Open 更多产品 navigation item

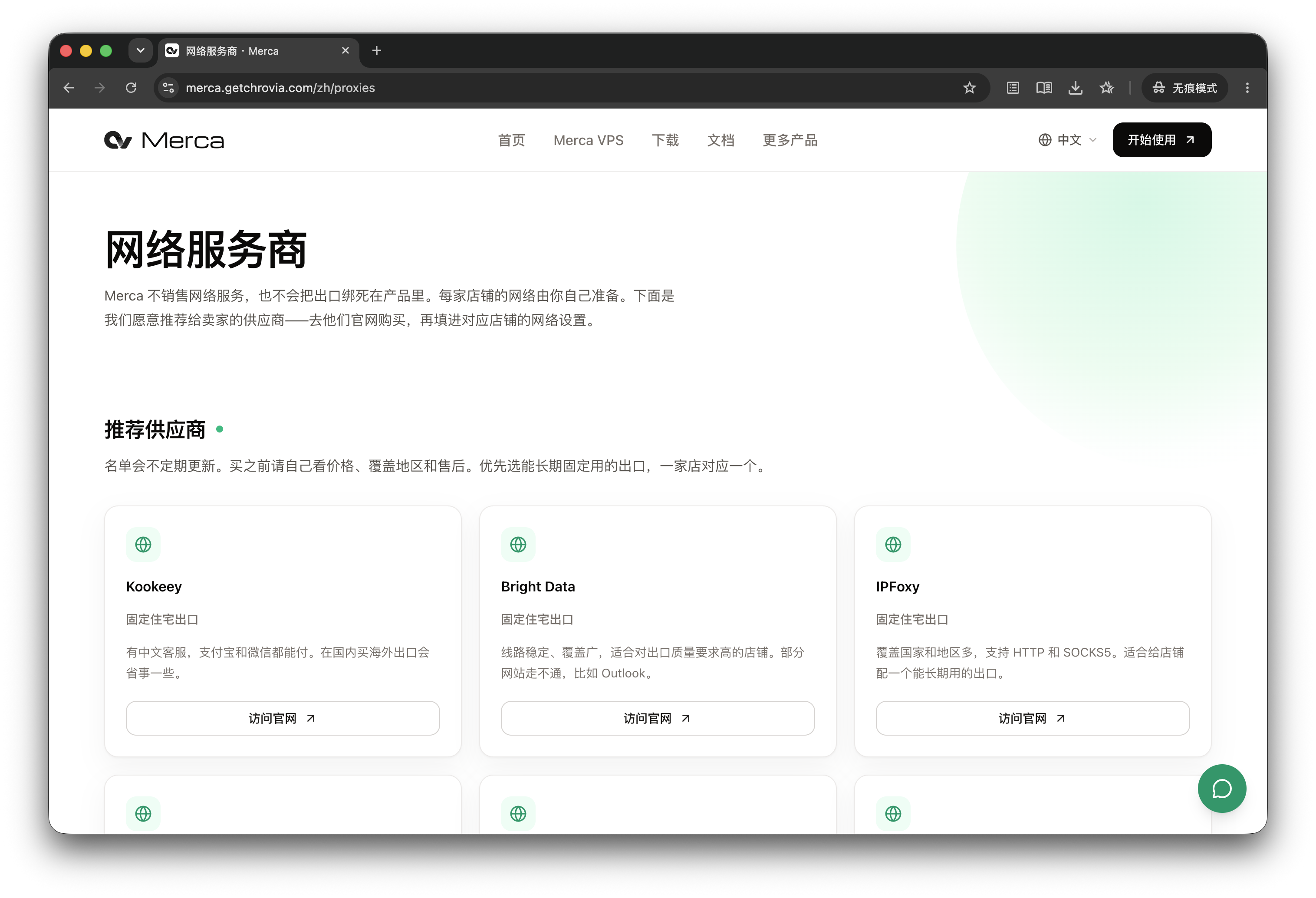click(790, 140)
